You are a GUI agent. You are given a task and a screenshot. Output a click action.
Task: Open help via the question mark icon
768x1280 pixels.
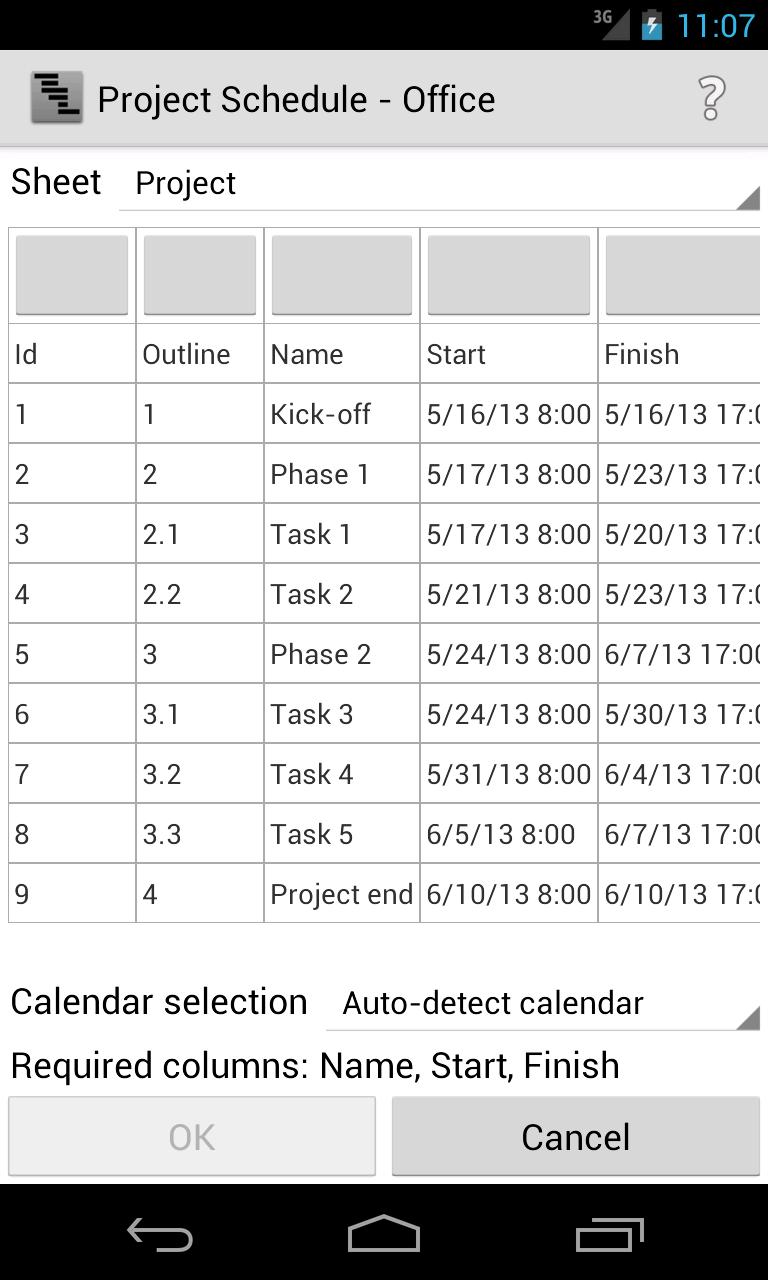(710, 97)
